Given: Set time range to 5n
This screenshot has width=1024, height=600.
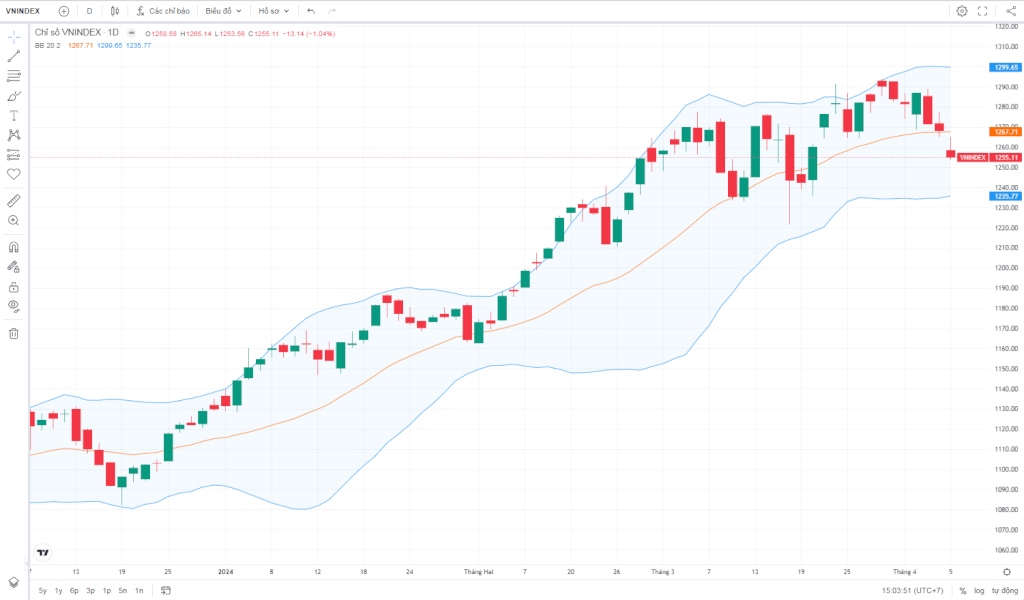Looking at the screenshot, I should 123,590.
